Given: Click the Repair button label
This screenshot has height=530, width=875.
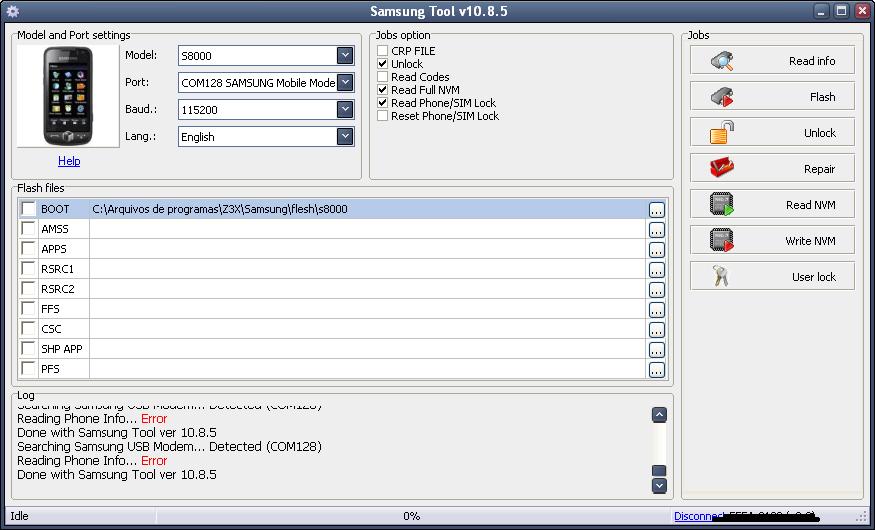Looking at the screenshot, I should click(x=819, y=169).
